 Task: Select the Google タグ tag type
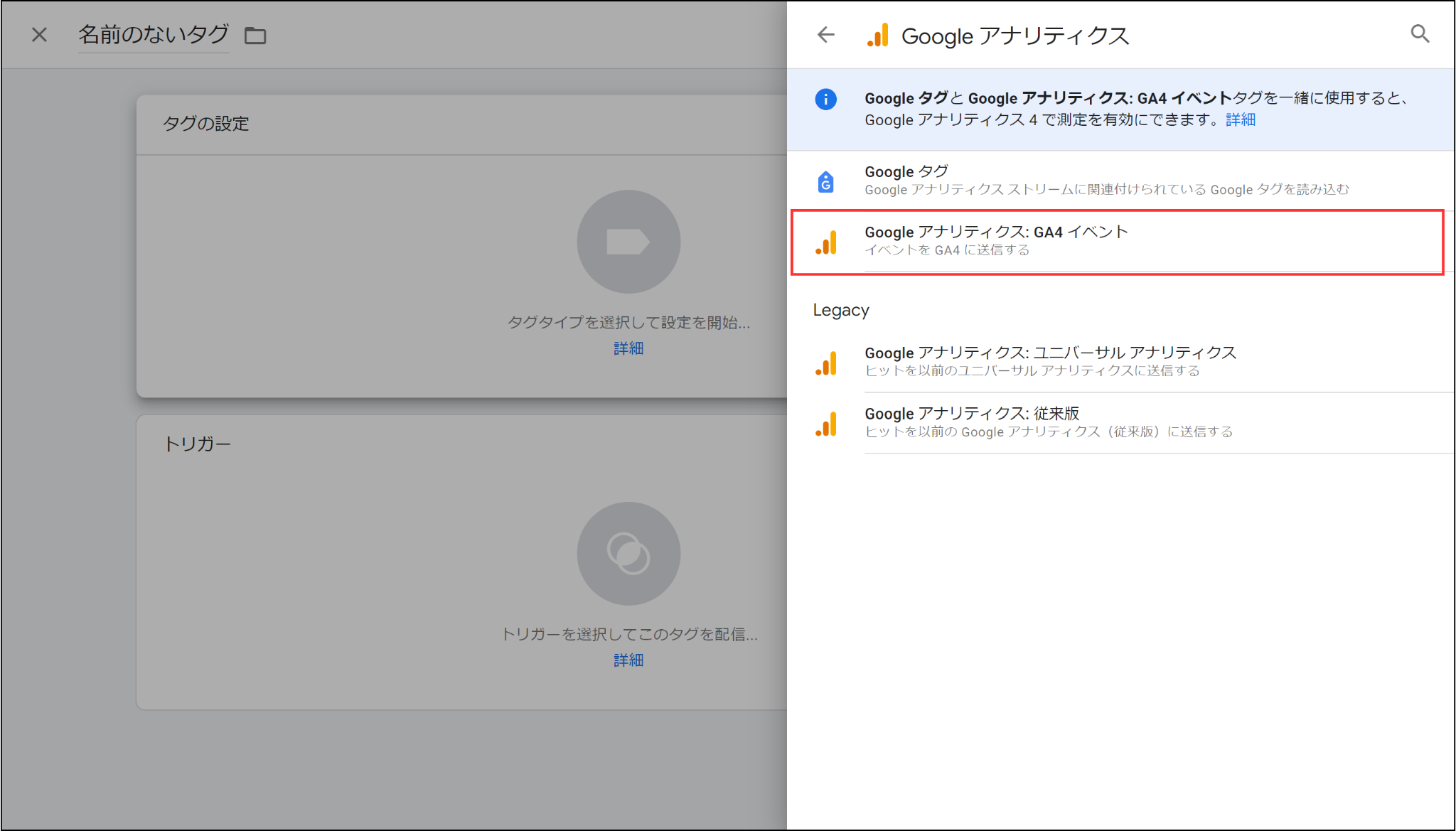click(x=1120, y=181)
